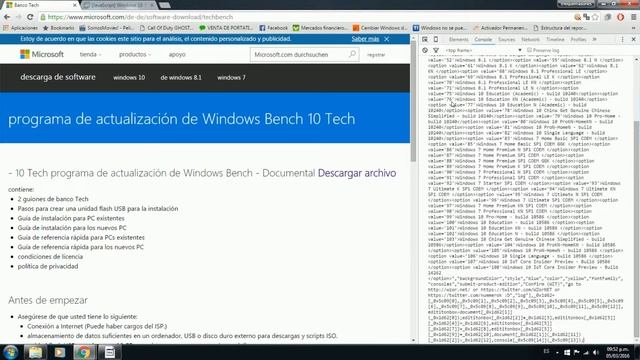Open the DevTools three-dot settings menu

[x=622, y=39]
